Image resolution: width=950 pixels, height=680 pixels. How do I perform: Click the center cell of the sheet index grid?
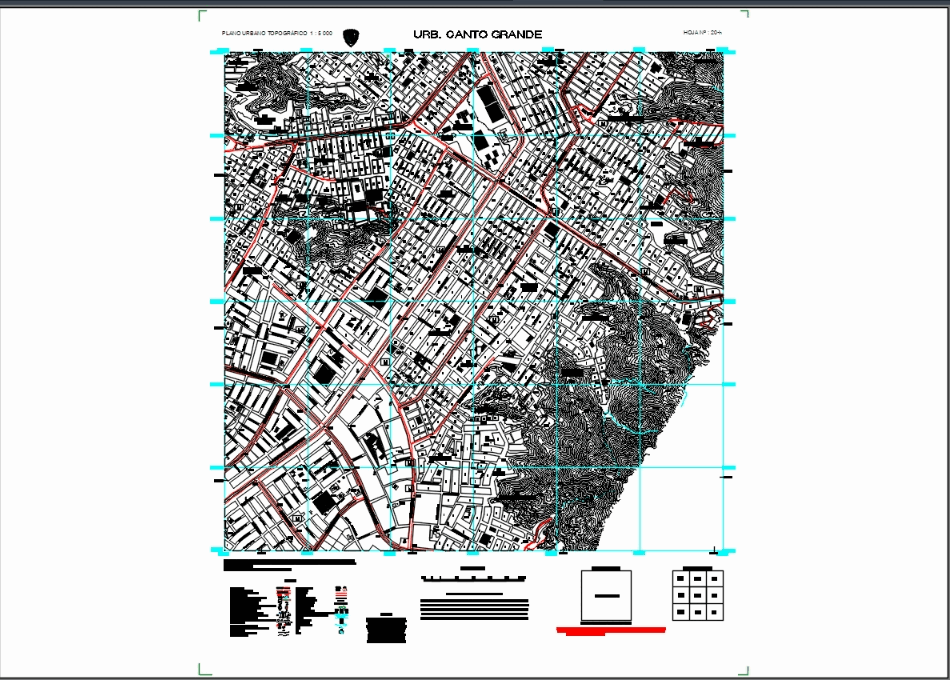(696, 594)
